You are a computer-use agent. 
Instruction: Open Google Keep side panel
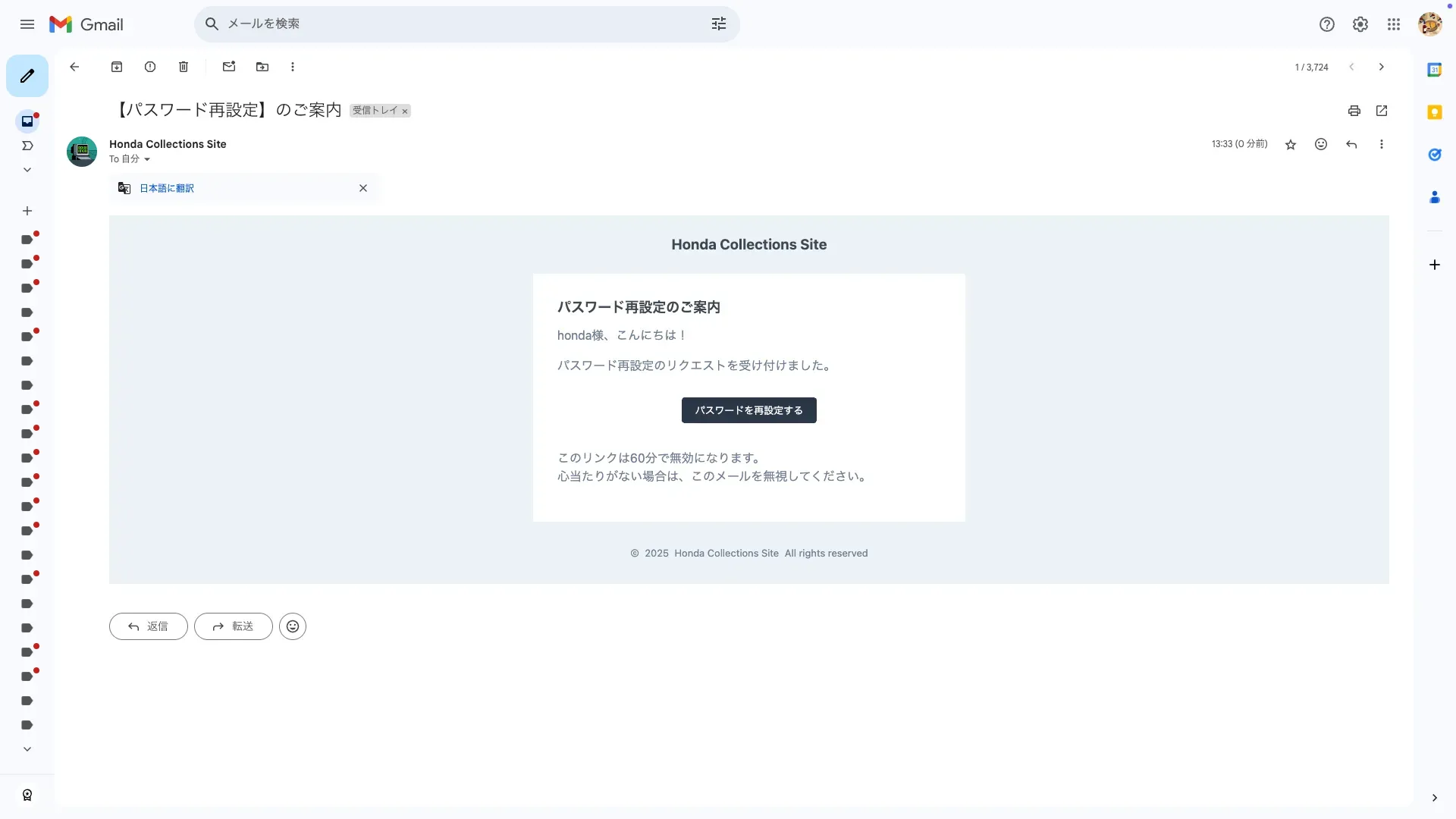[1435, 112]
